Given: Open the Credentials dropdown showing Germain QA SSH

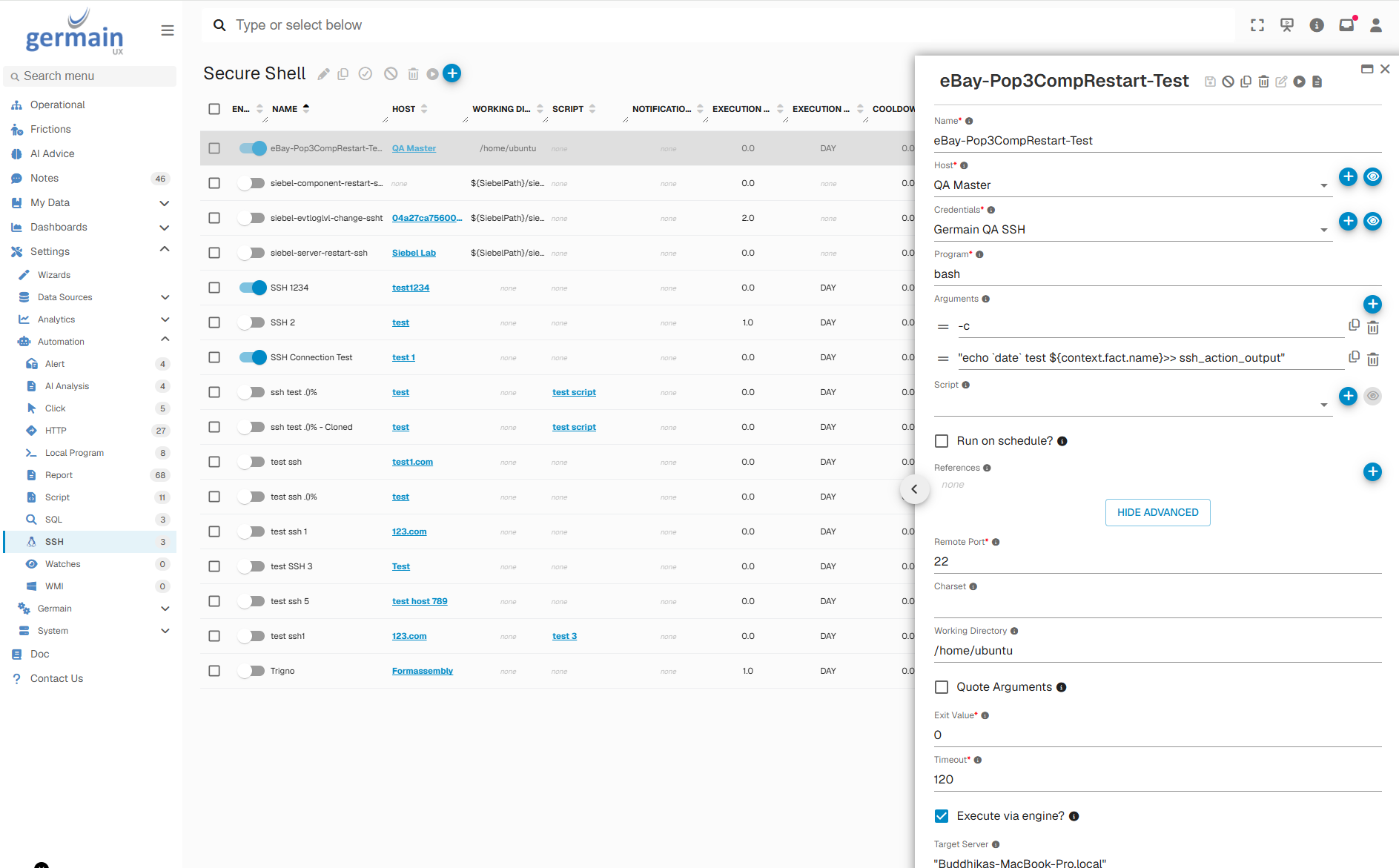Looking at the screenshot, I should pos(1132,230).
